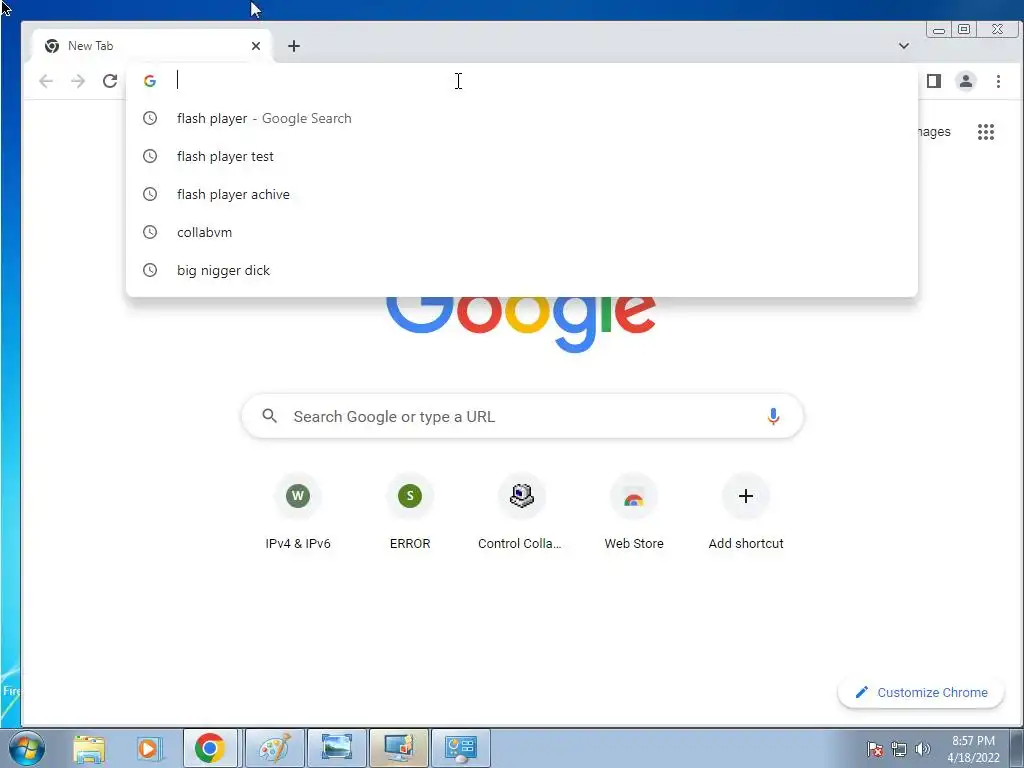The height and width of the screenshot is (768, 1024).
Task: Open the Google apps grid
Action: coord(985,132)
